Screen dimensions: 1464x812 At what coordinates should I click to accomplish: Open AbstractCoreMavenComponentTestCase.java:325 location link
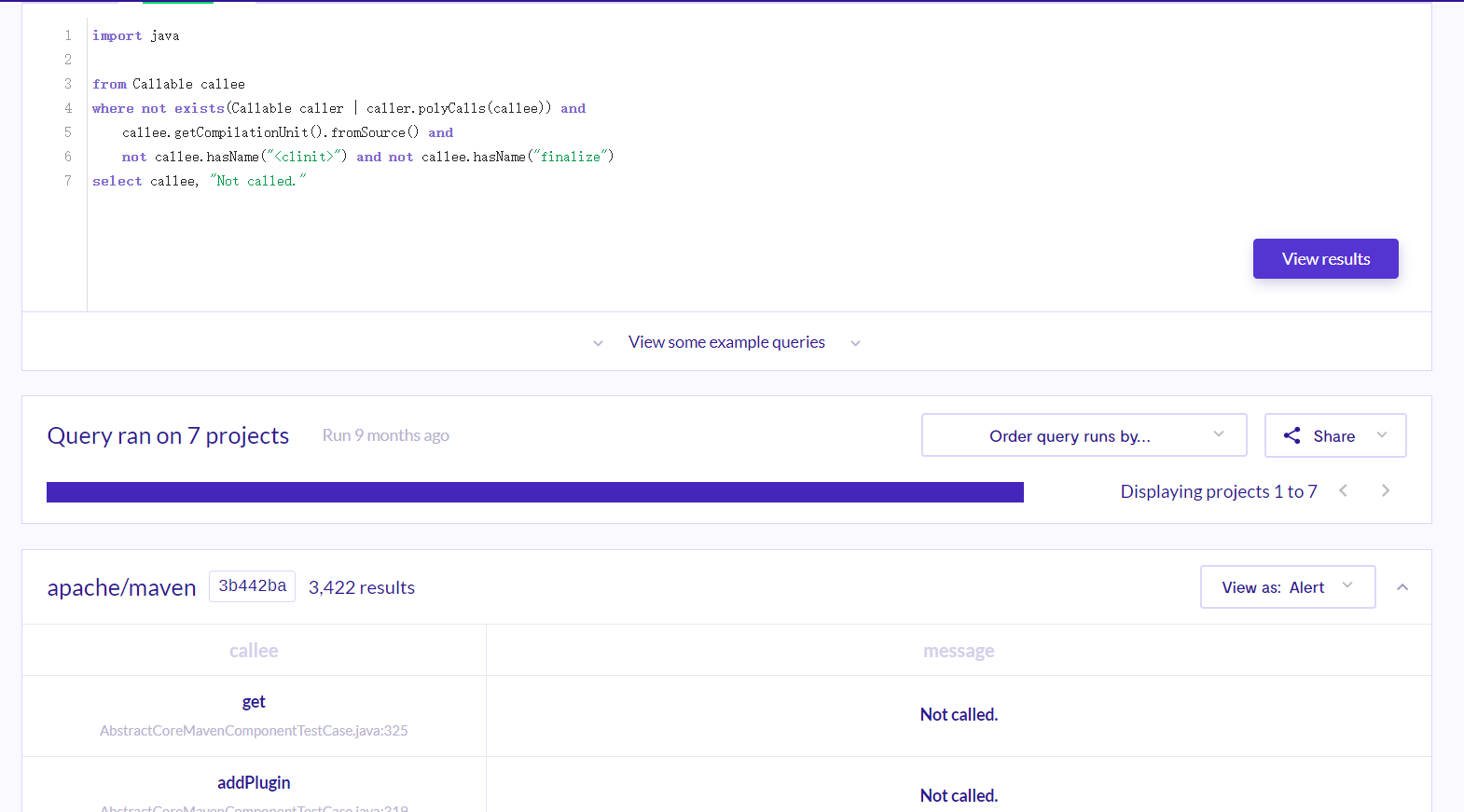pos(254,730)
